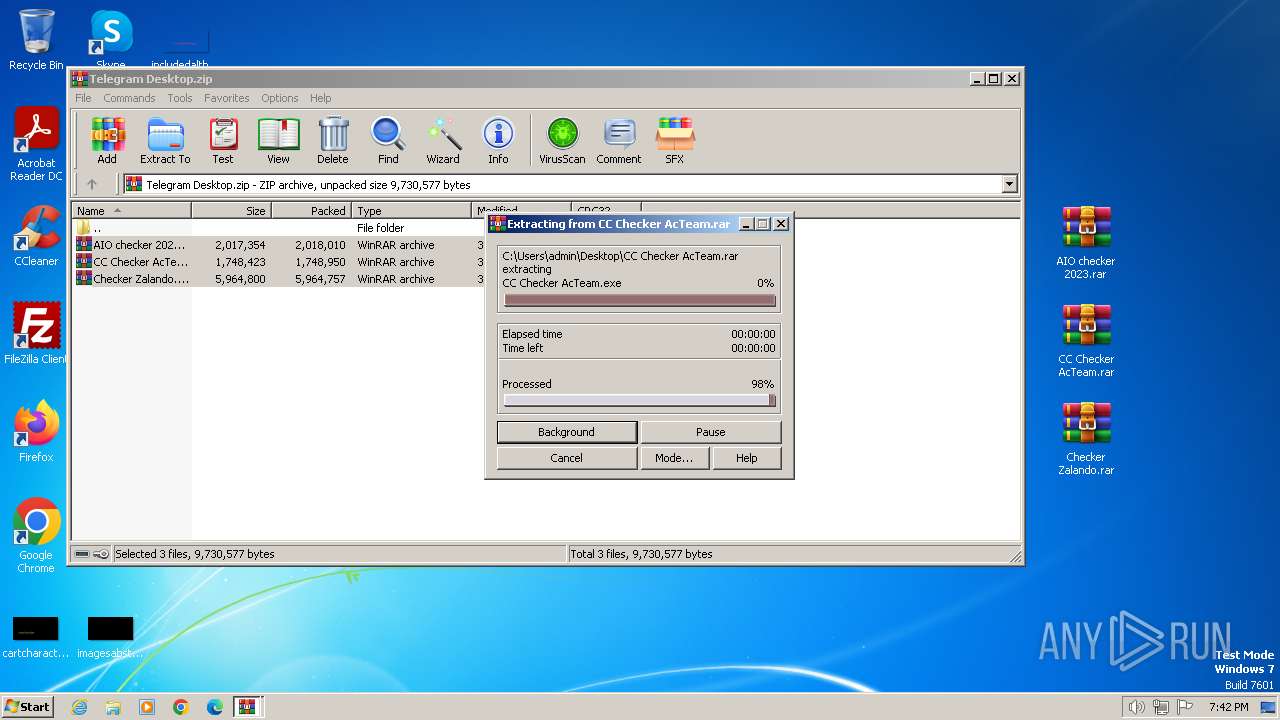This screenshot has height=720, width=1280.
Task: Click the Start button
Action: pos(27,707)
